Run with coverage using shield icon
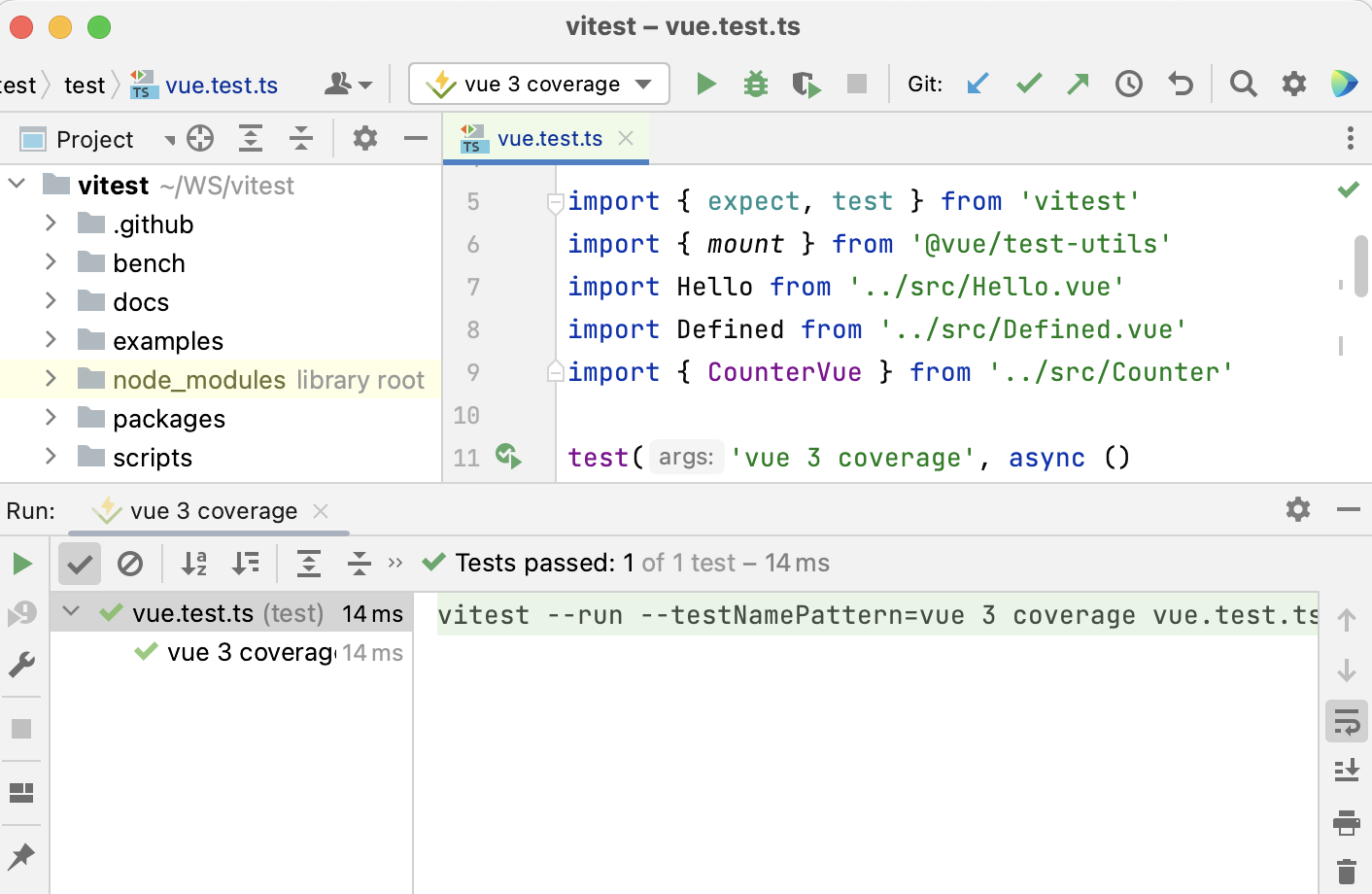The height and width of the screenshot is (894, 1372). pyautogui.click(x=806, y=85)
